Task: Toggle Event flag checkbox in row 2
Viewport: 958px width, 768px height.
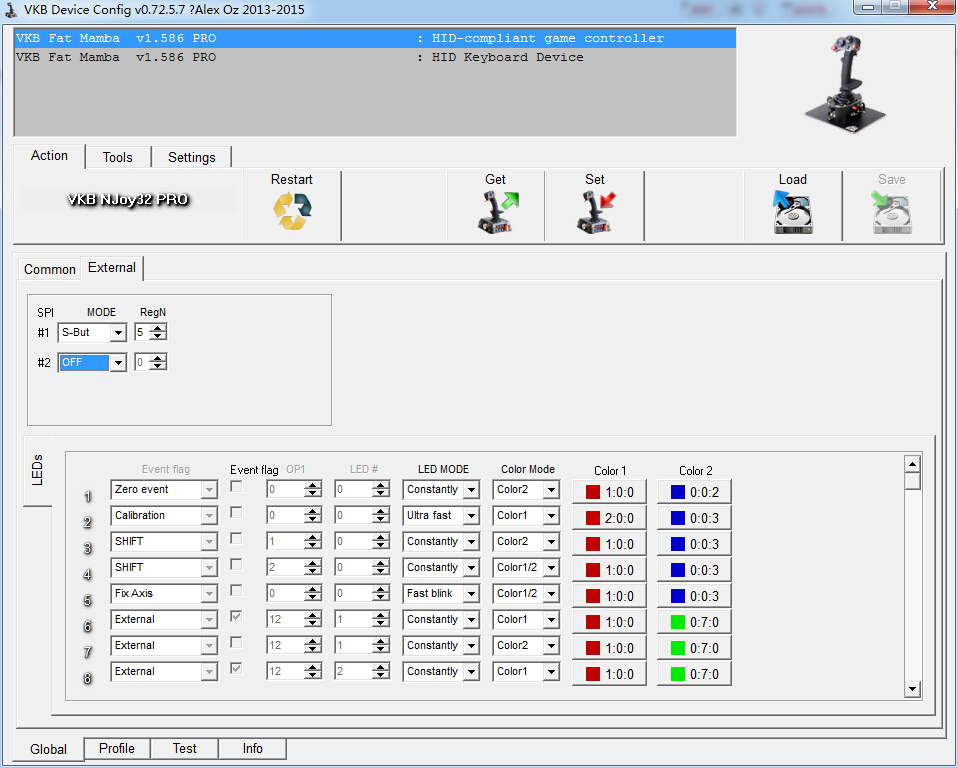Action: point(236,513)
